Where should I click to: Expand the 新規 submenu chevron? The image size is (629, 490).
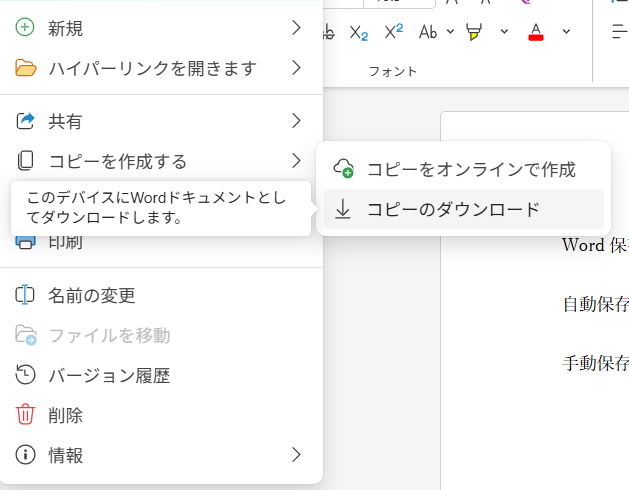296,28
